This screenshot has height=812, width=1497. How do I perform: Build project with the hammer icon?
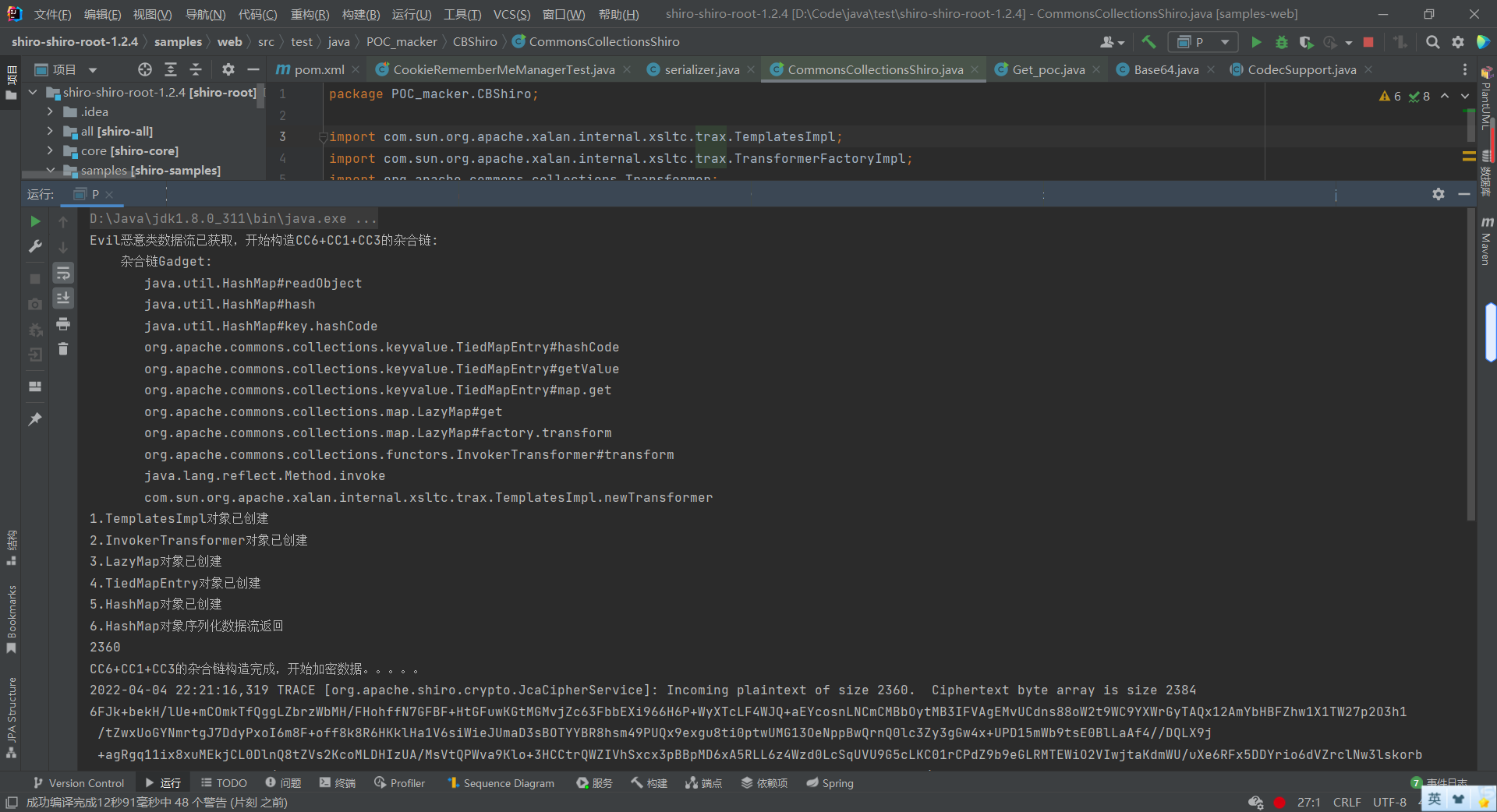click(x=1148, y=42)
